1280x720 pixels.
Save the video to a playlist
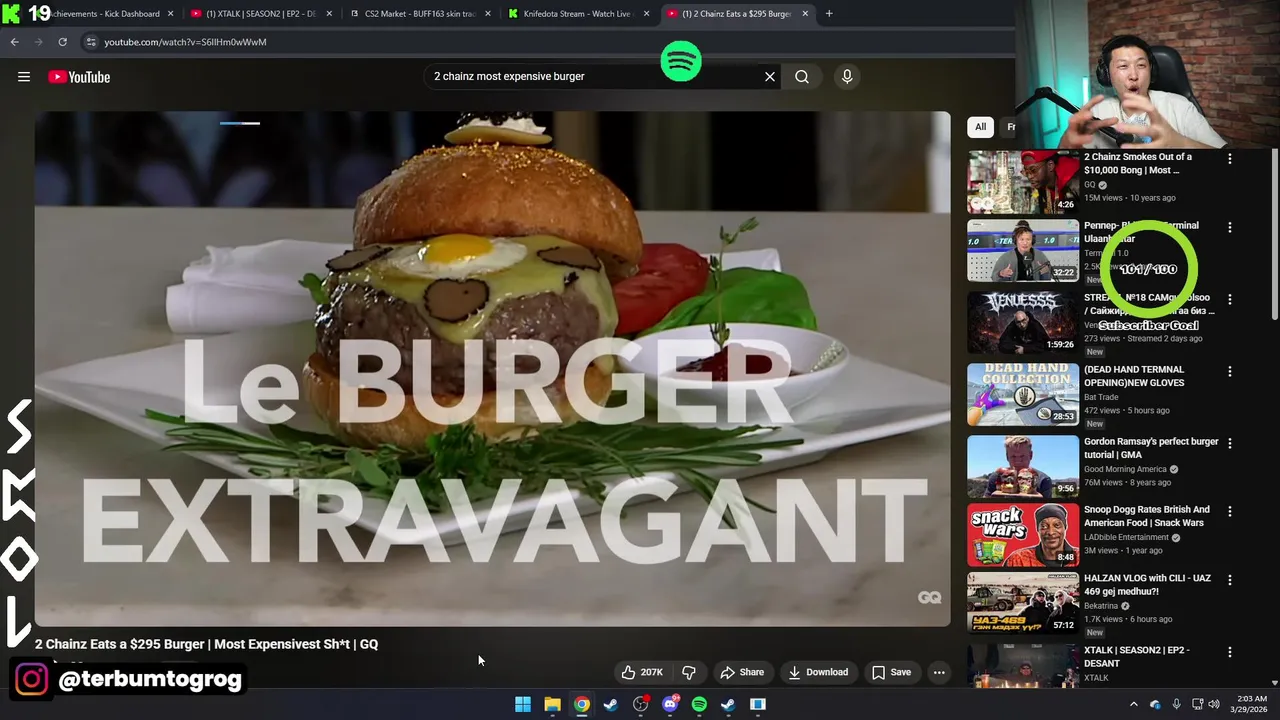[891, 672]
